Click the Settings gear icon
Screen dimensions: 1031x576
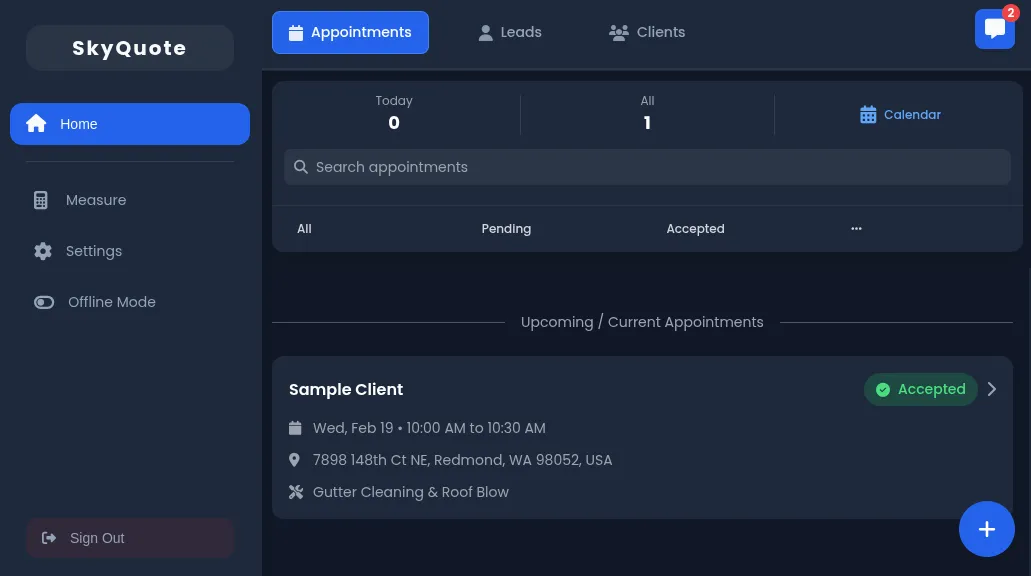pos(43,251)
